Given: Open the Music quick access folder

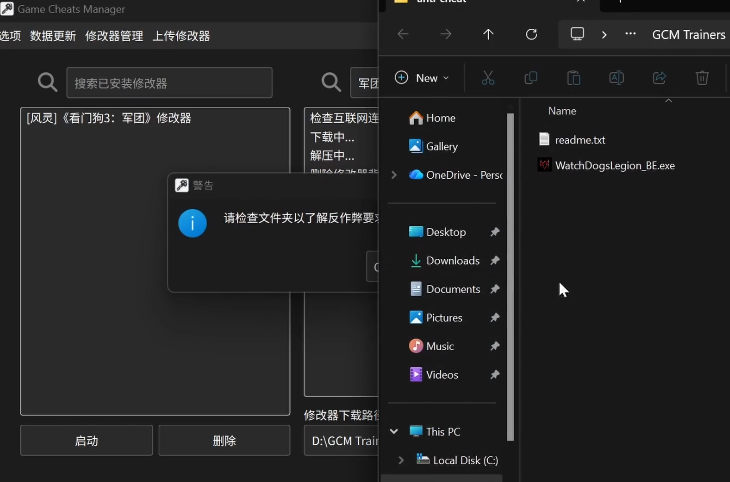Looking at the screenshot, I should pyautogui.click(x=431, y=346).
